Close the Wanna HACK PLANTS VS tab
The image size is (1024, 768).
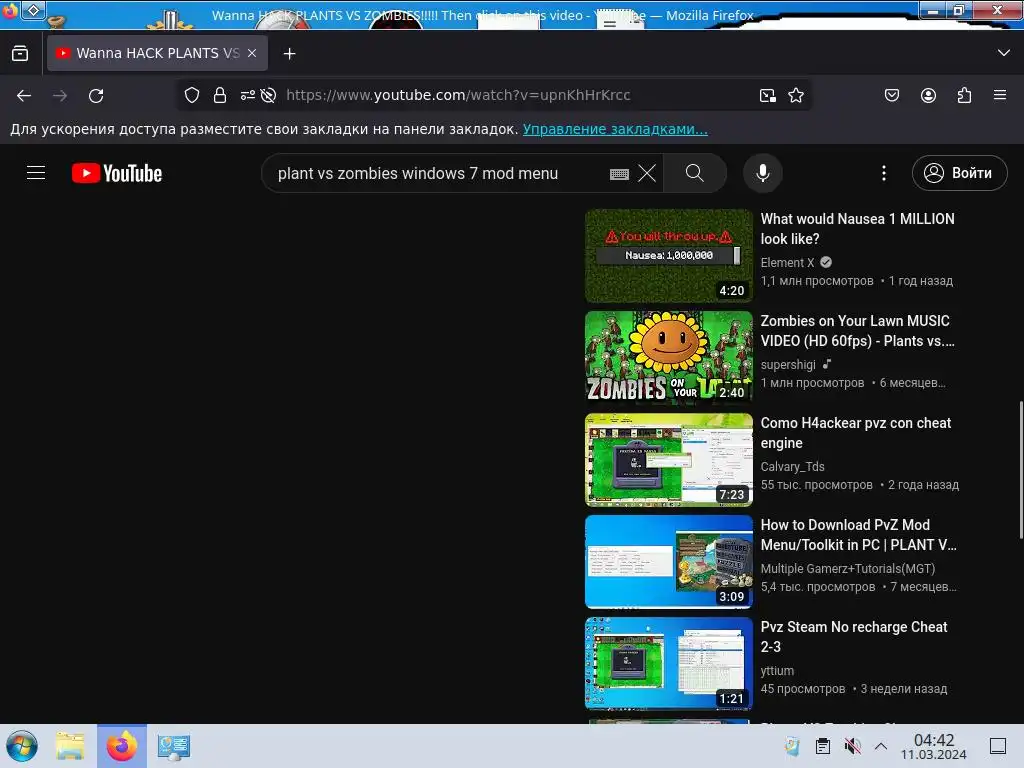coord(252,53)
